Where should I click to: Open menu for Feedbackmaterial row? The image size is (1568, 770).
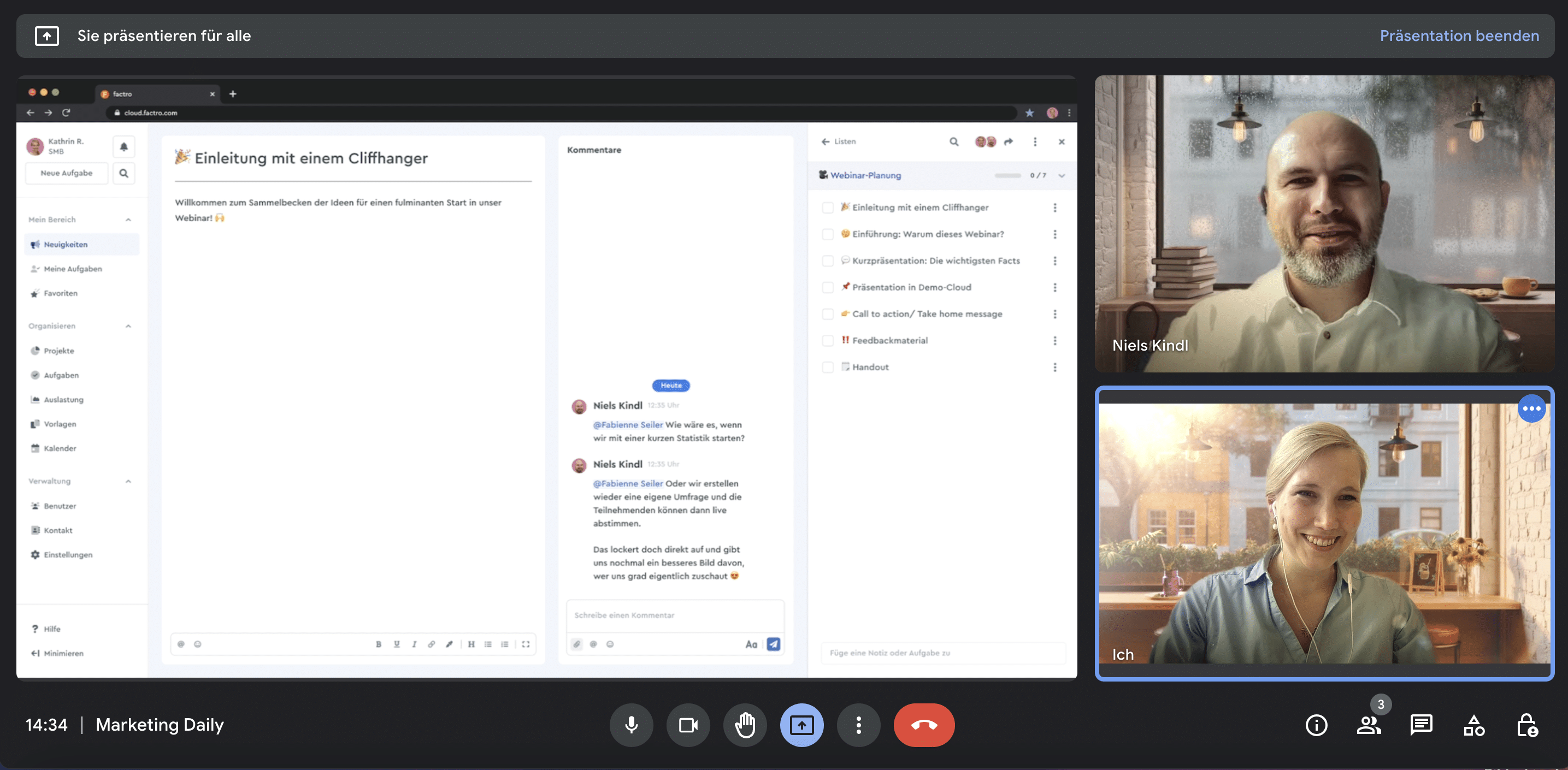coord(1055,341)
